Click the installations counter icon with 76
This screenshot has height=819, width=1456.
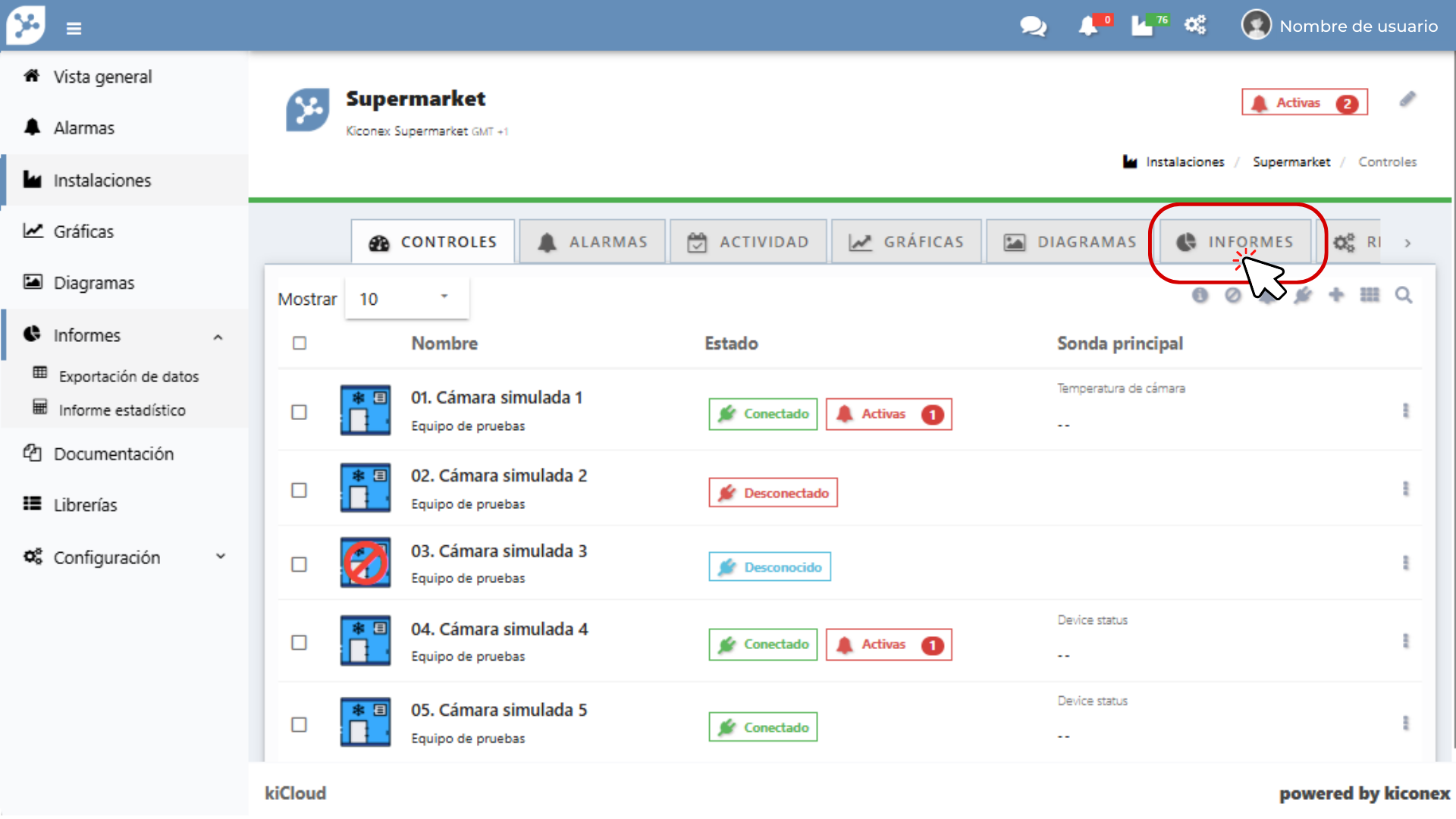[x=1143, y=27]
